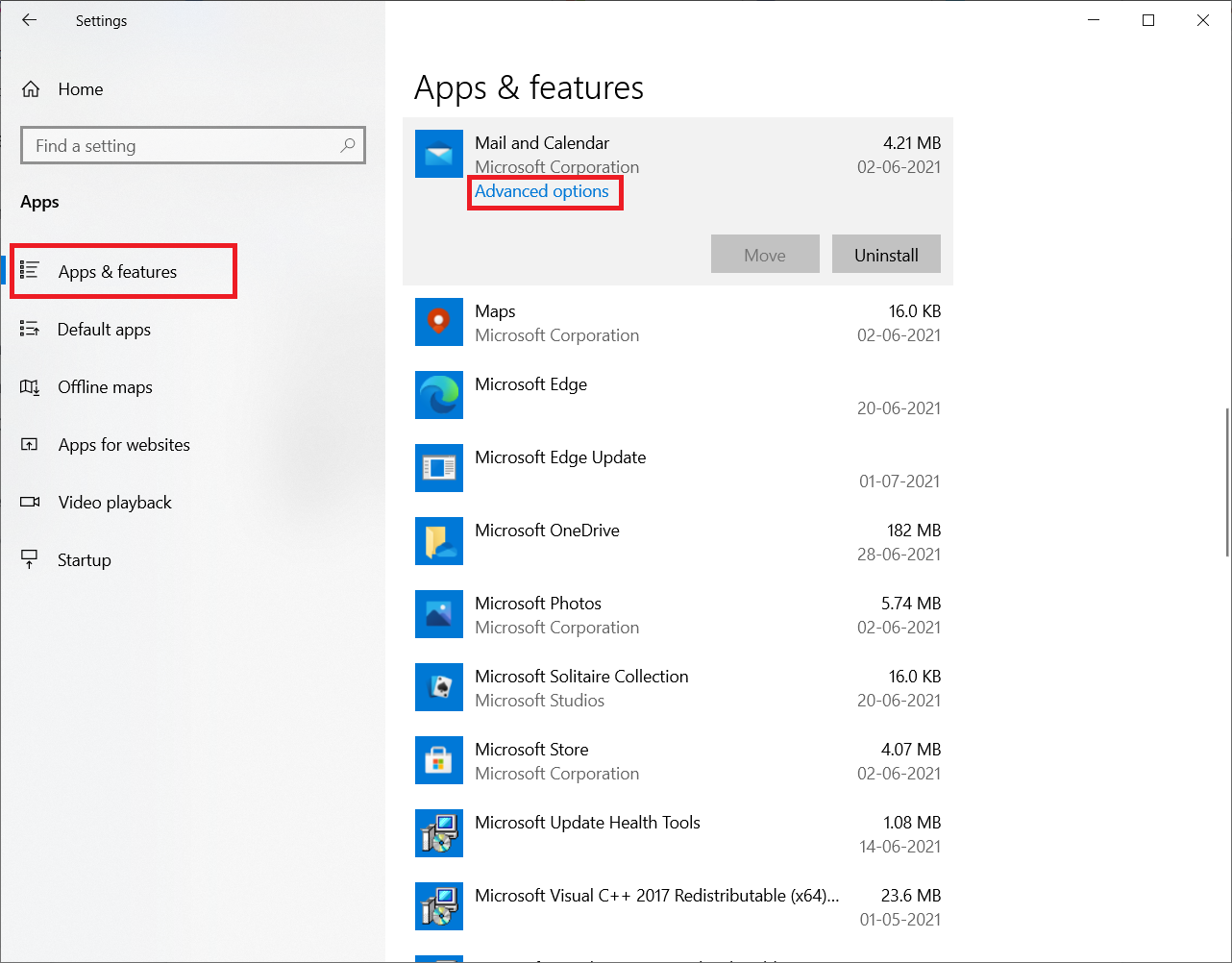Screen dimensions: 1232x963
Task: Click the Microsoft OneDrive folder icon
Action: click(439, 541)
